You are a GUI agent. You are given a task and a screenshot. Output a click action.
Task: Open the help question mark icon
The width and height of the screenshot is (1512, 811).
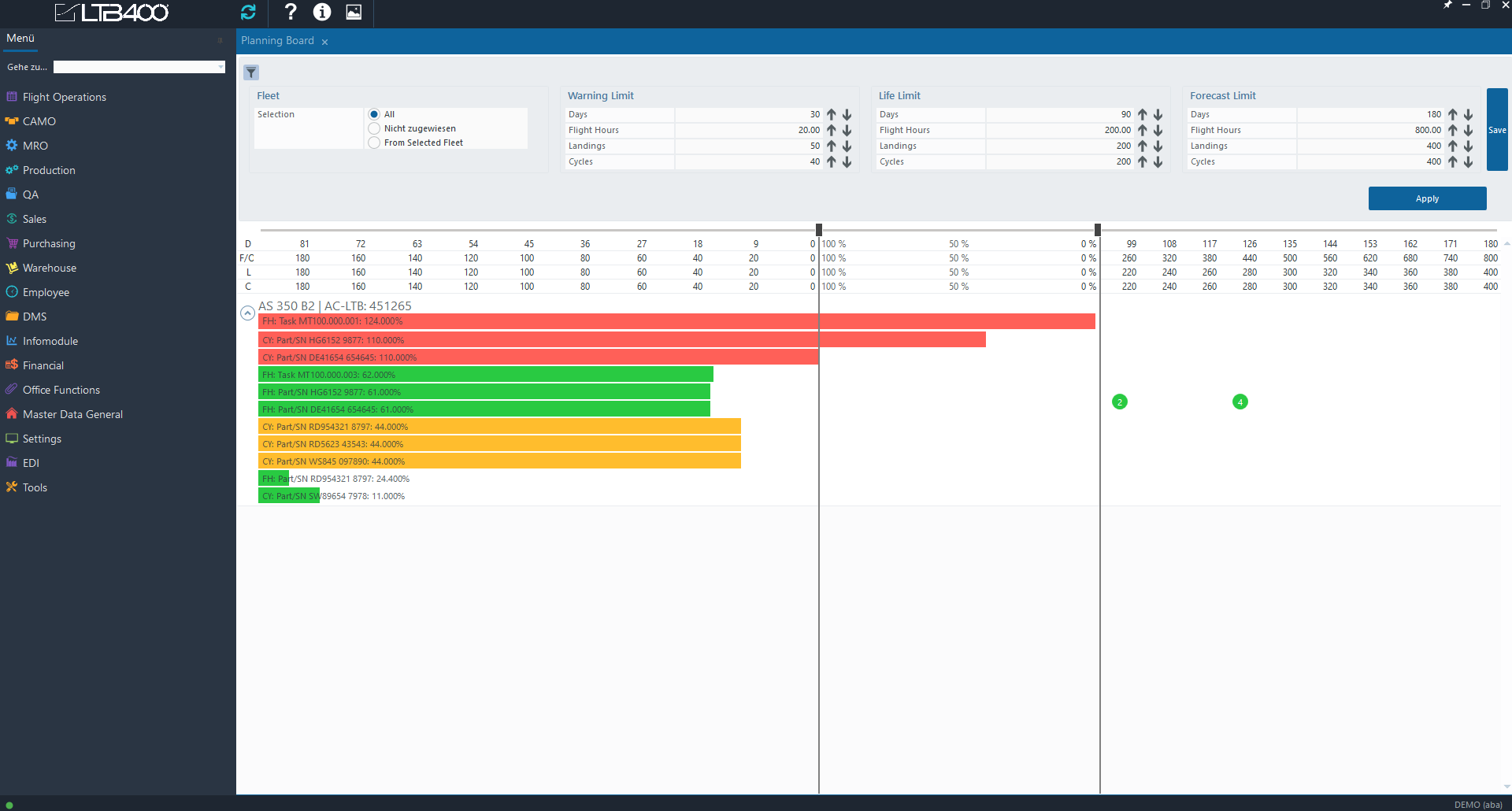point(291,12)
